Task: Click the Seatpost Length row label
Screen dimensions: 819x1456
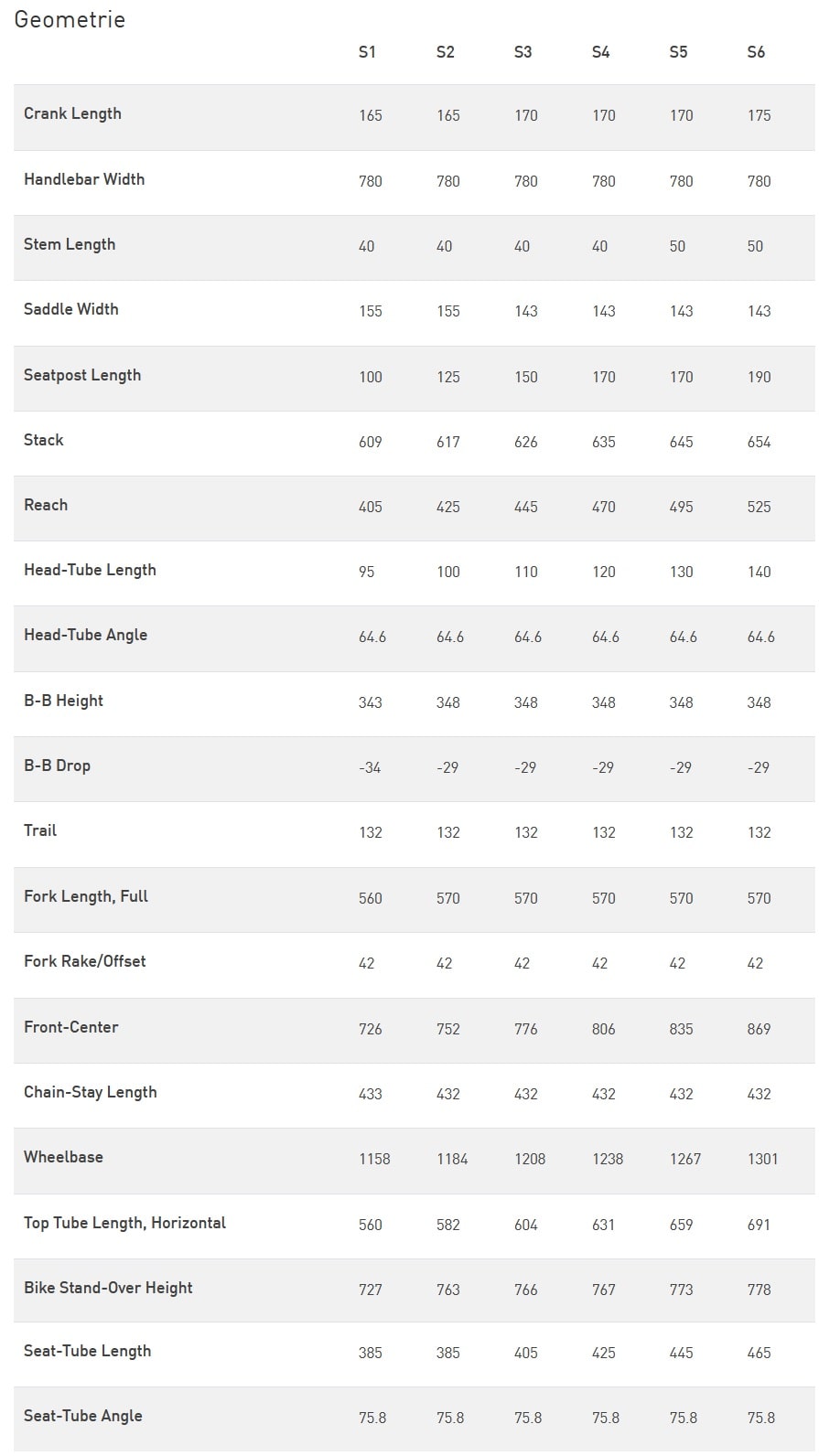Action: (x=82, y=375)
